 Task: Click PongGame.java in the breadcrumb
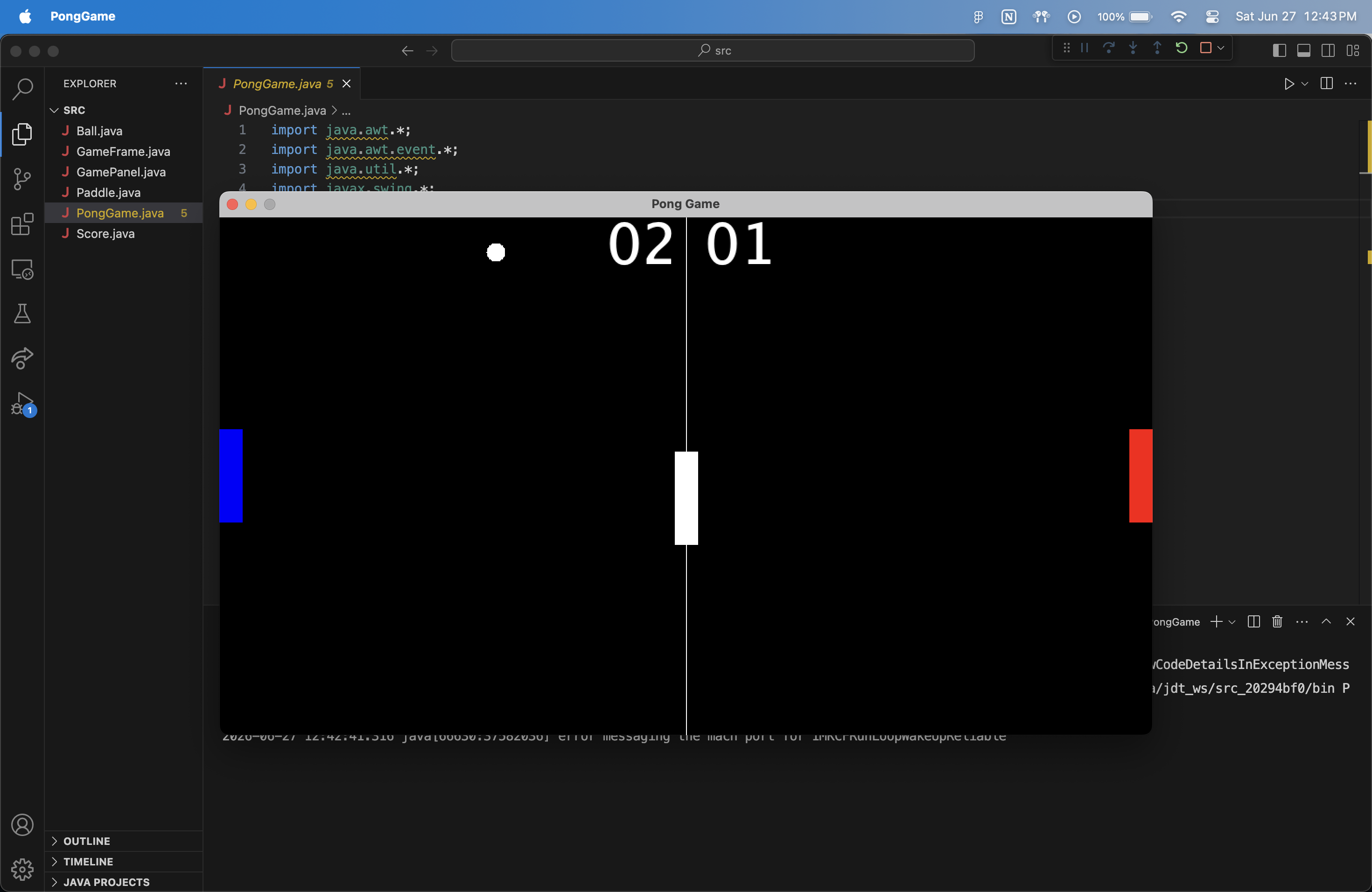point(282,111)
